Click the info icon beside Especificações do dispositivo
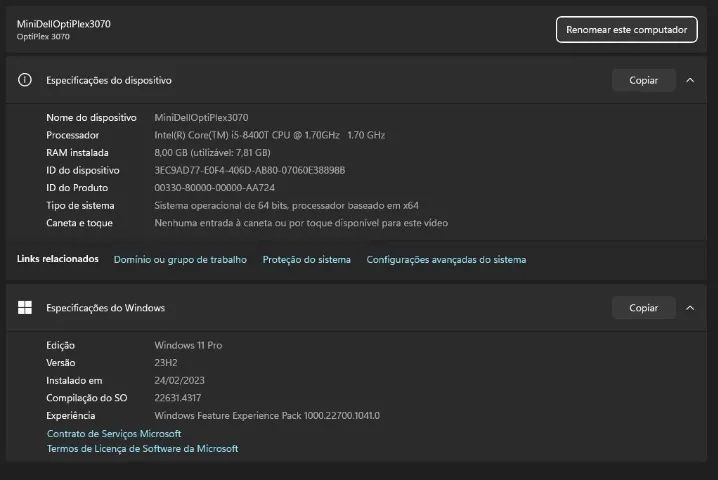 click(25, 80)
